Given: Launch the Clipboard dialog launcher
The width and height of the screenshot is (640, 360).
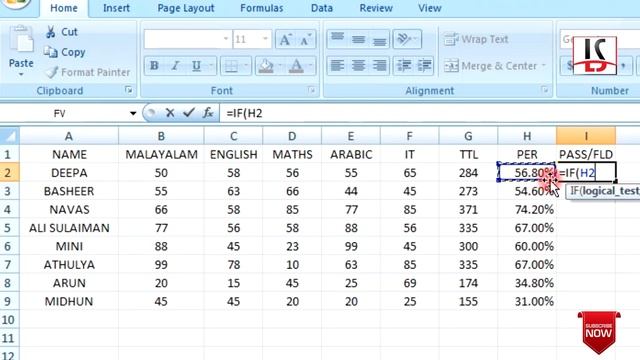Looking at the screenshot, I should pos(129,90).
